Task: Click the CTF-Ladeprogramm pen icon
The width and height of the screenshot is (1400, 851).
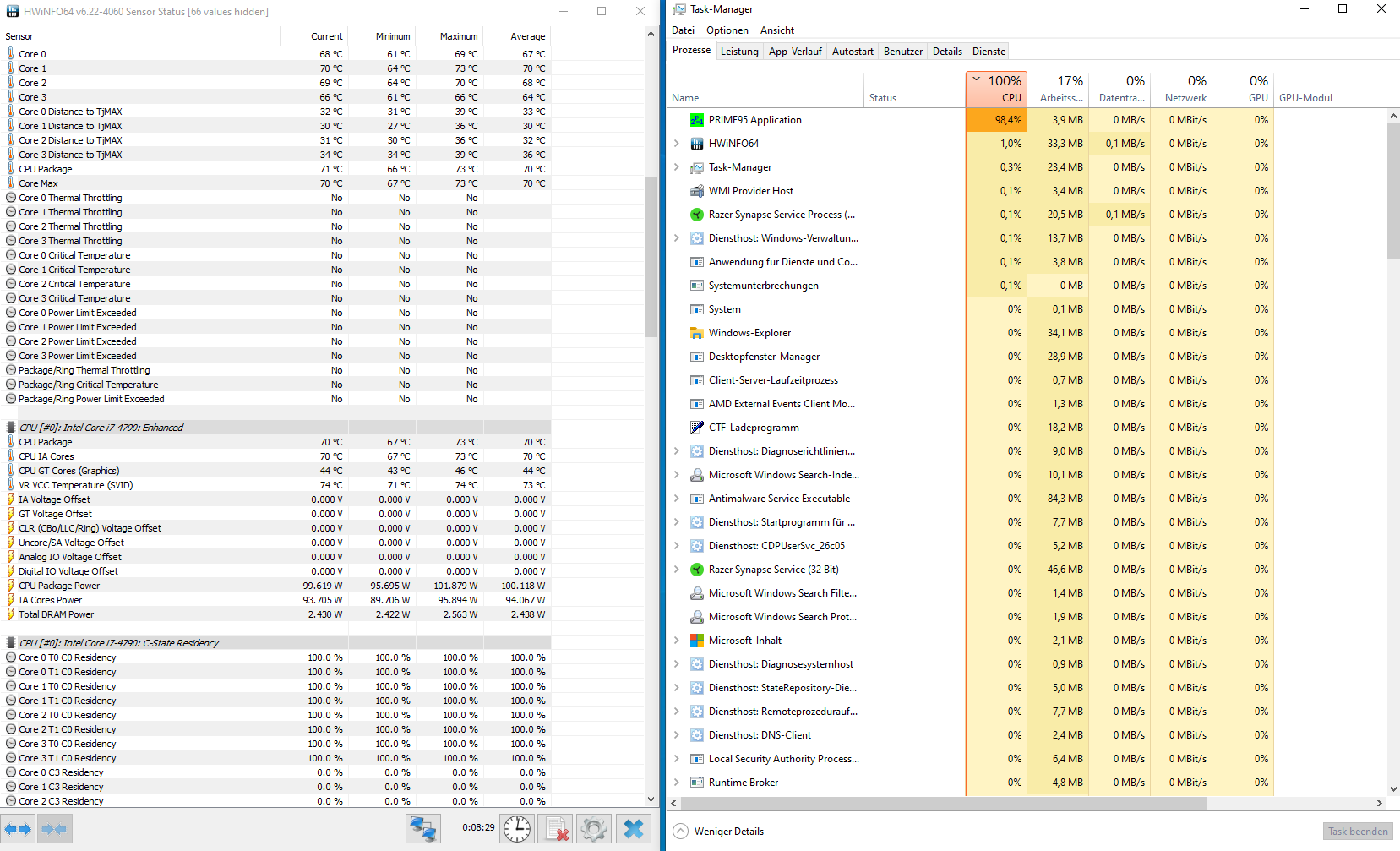Action: [697, 428]
